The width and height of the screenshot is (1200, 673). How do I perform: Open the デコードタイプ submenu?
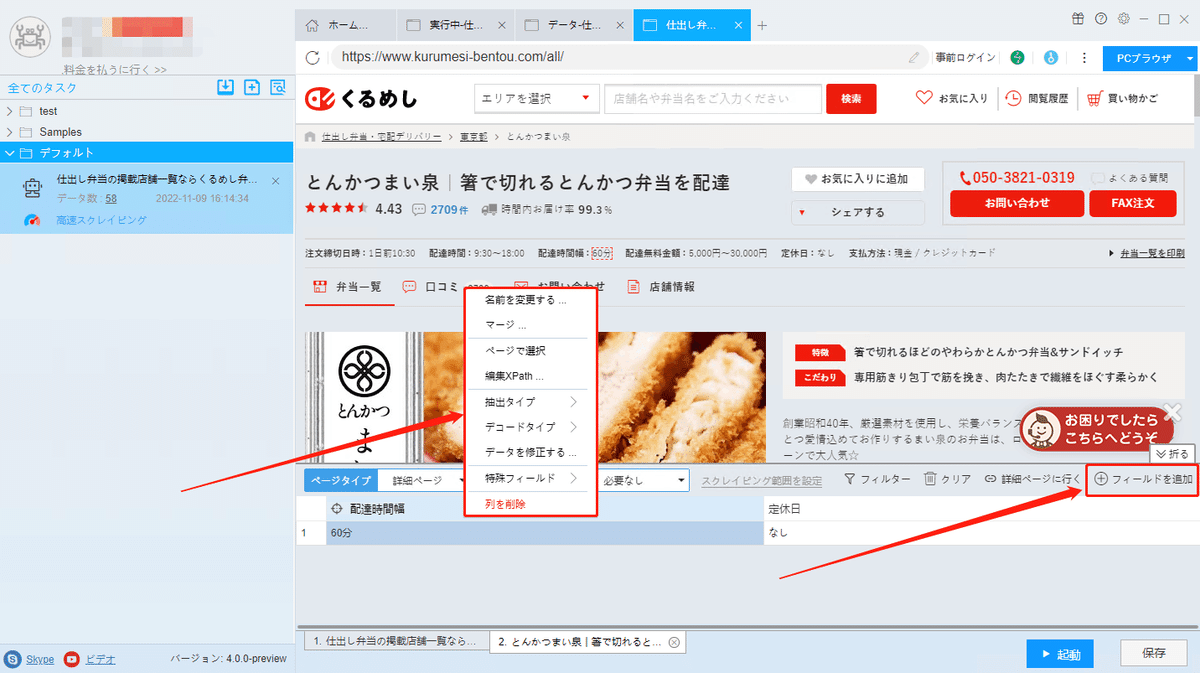[x=531, y=427]
